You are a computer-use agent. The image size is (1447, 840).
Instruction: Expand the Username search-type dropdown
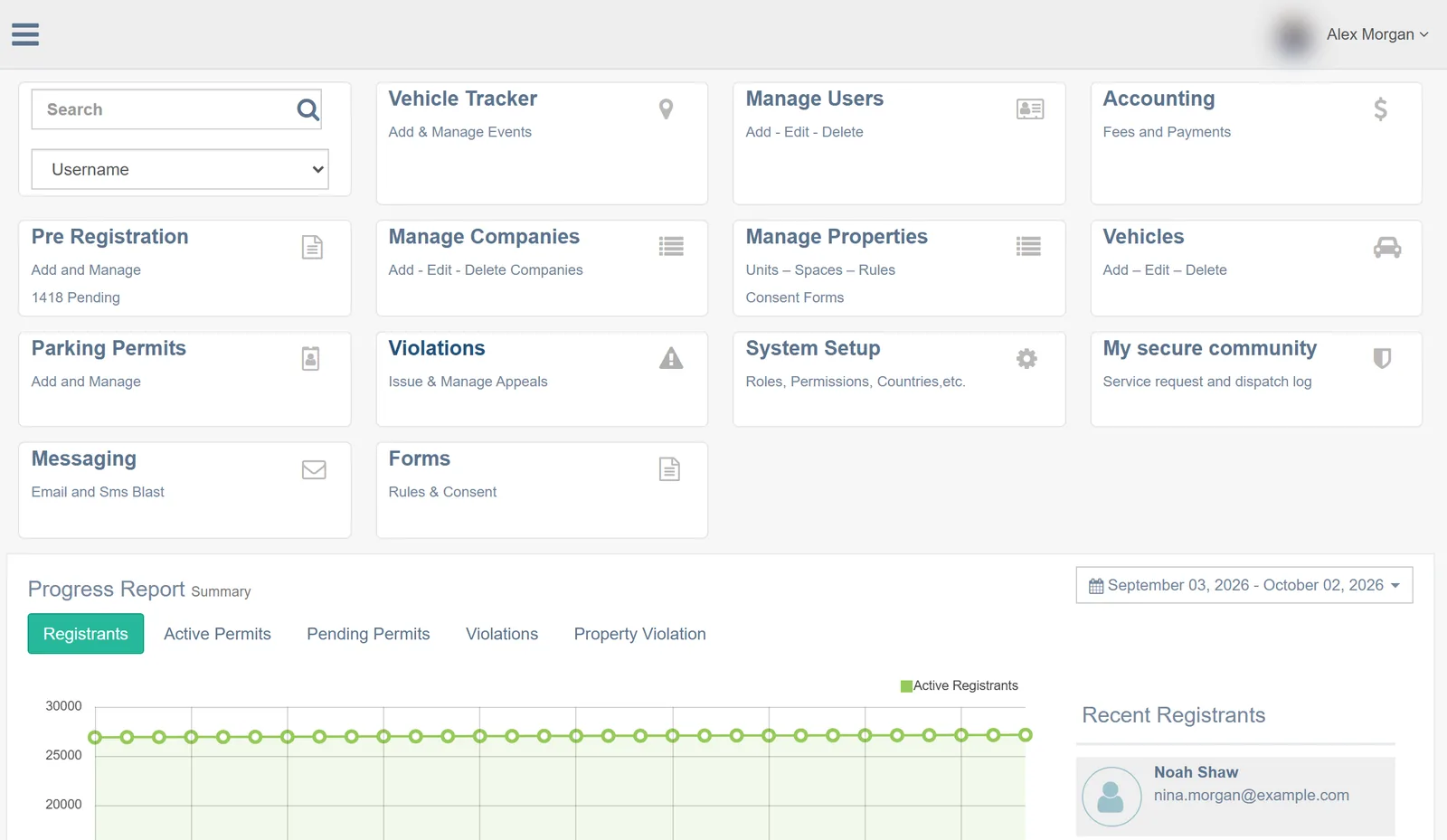[180, 169]
